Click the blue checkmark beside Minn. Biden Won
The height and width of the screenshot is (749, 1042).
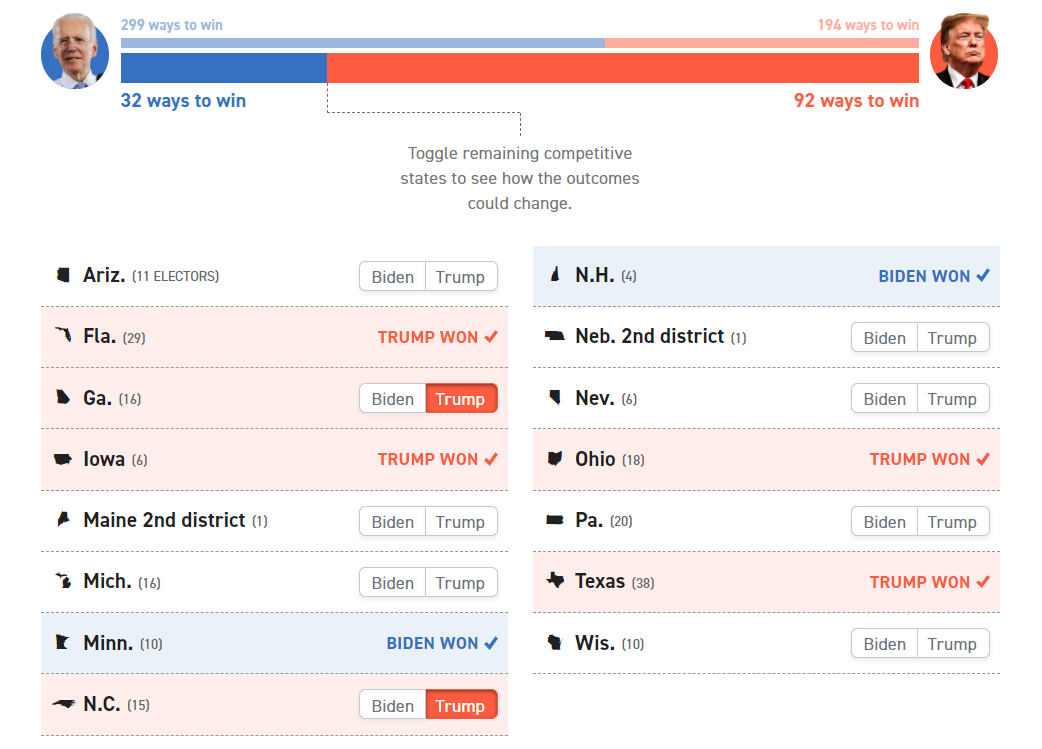(x=491, y=643)
